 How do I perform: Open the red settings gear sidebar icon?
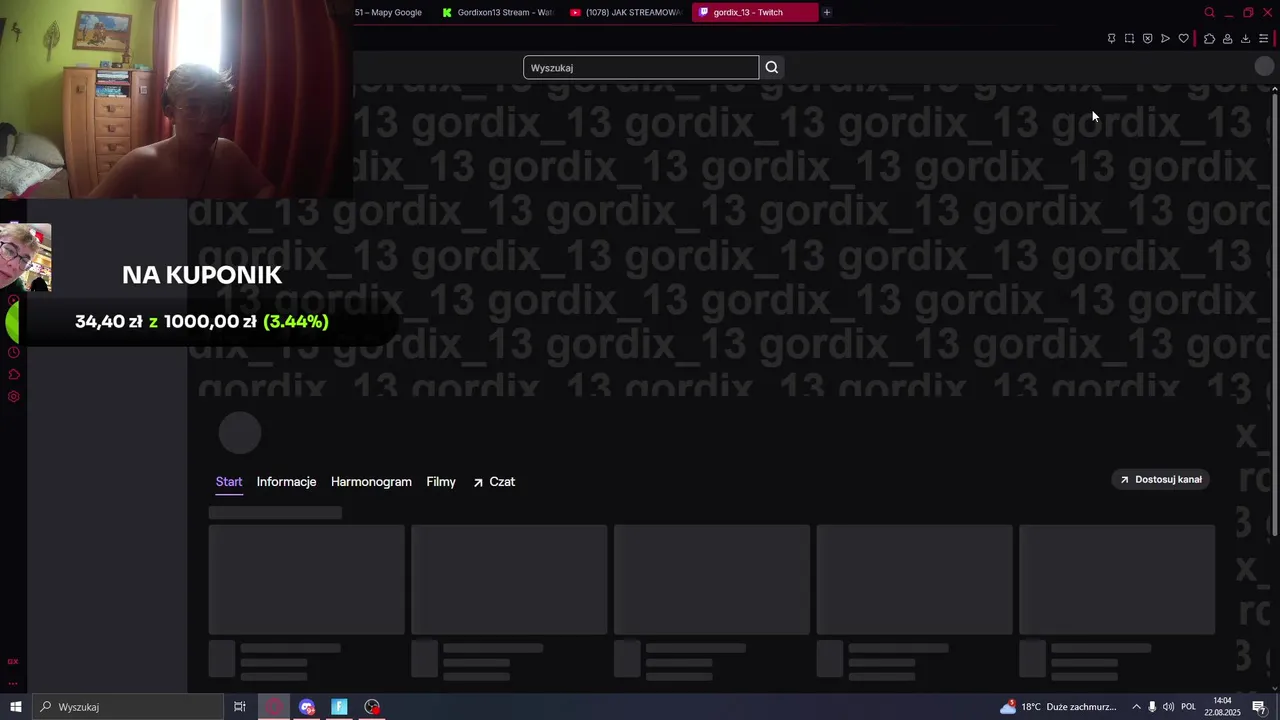13,396
